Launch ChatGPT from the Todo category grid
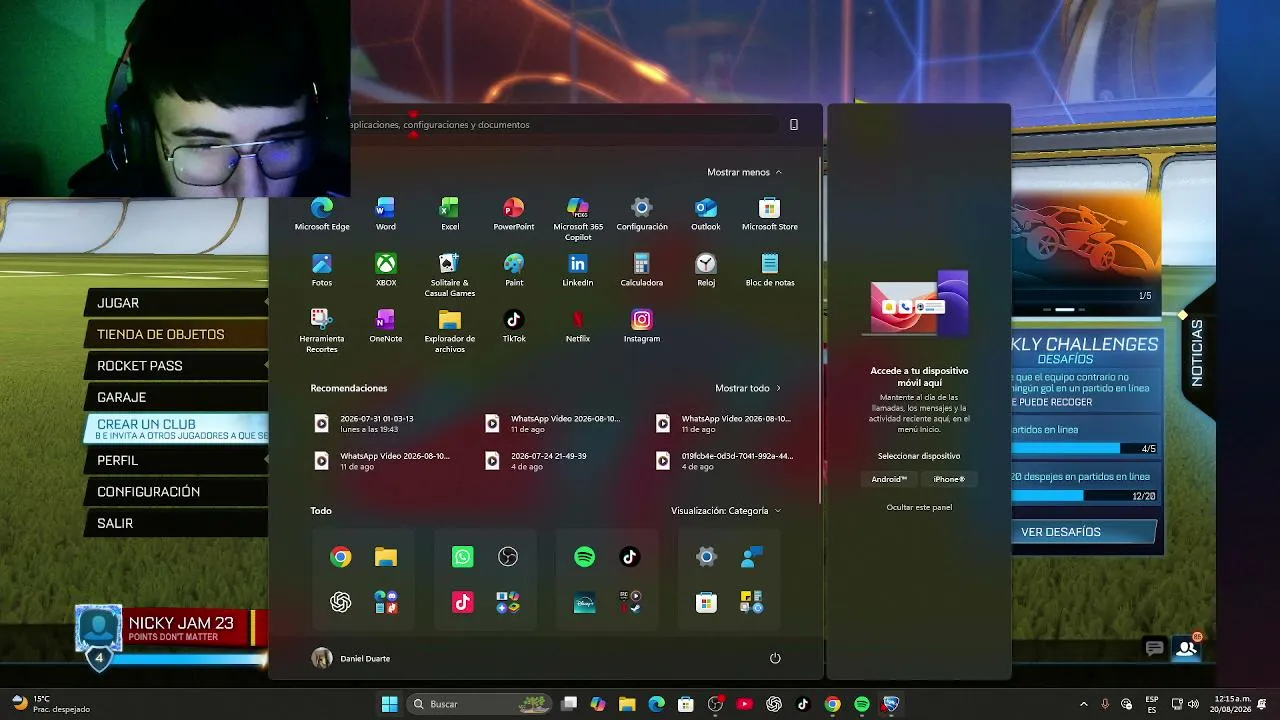 (341, 602)
